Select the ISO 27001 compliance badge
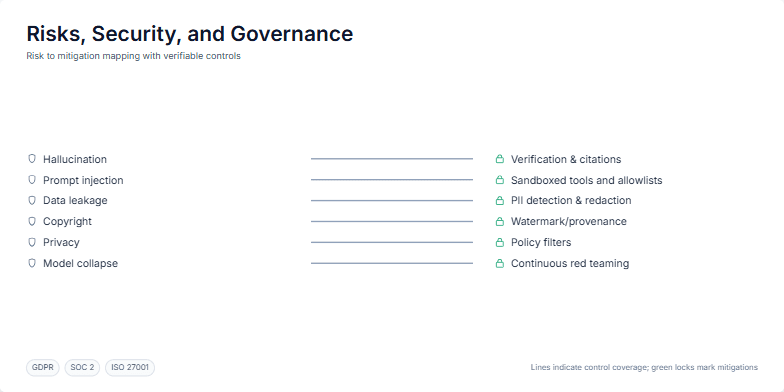 (130, 368)
